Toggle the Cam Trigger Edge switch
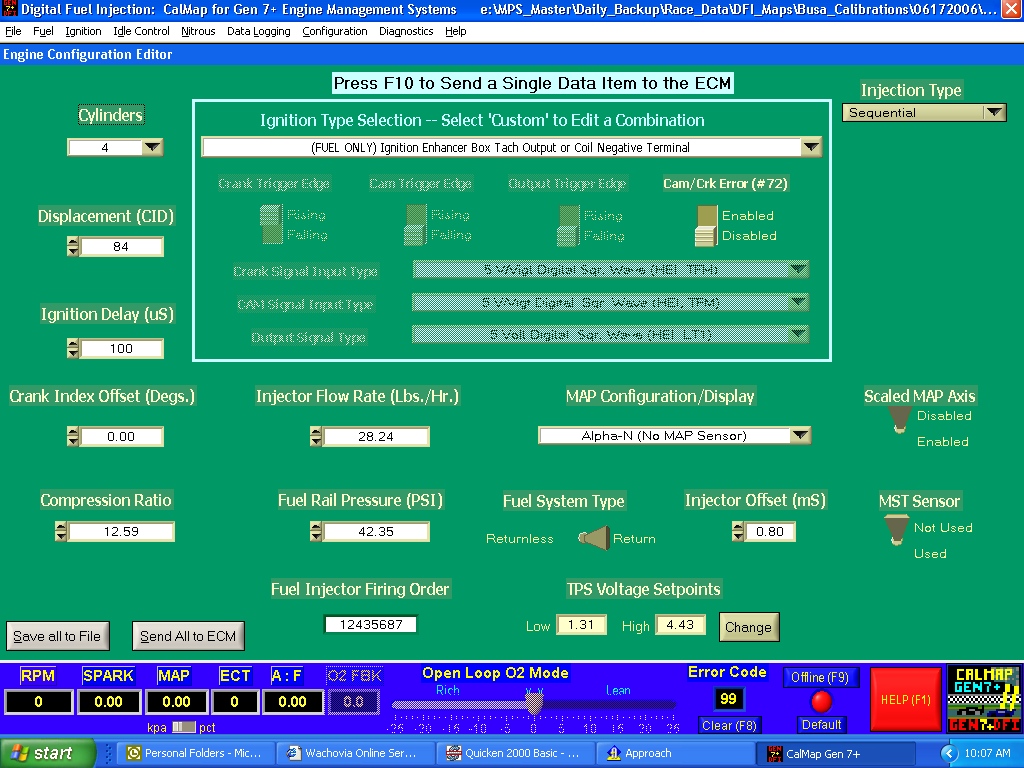1024x768 pixels. (415, 225)
